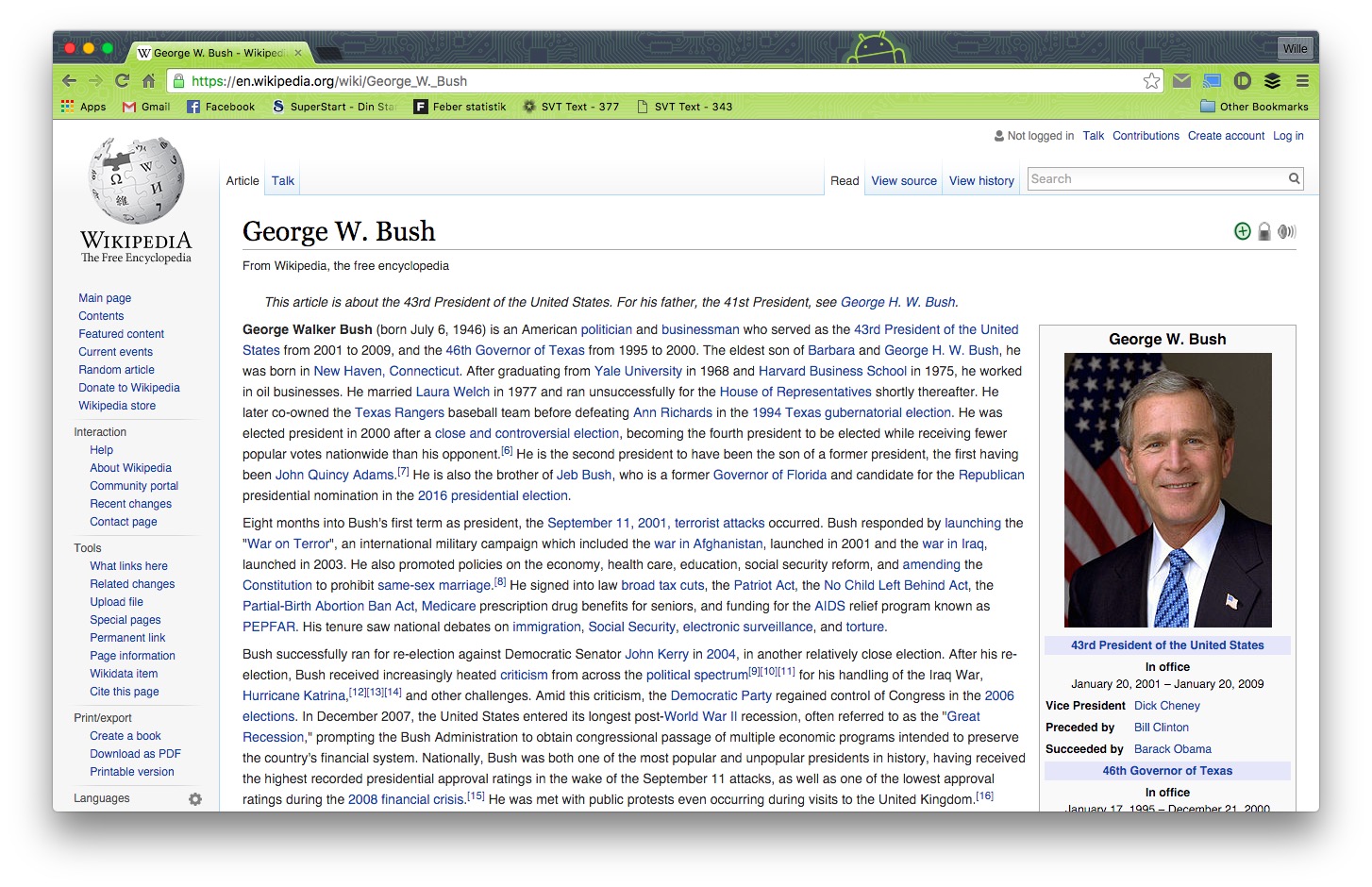Open the Gmail bookmark
Image resolution: width=1372 pixels, height=887 pixels.
[x=146, y=107]
